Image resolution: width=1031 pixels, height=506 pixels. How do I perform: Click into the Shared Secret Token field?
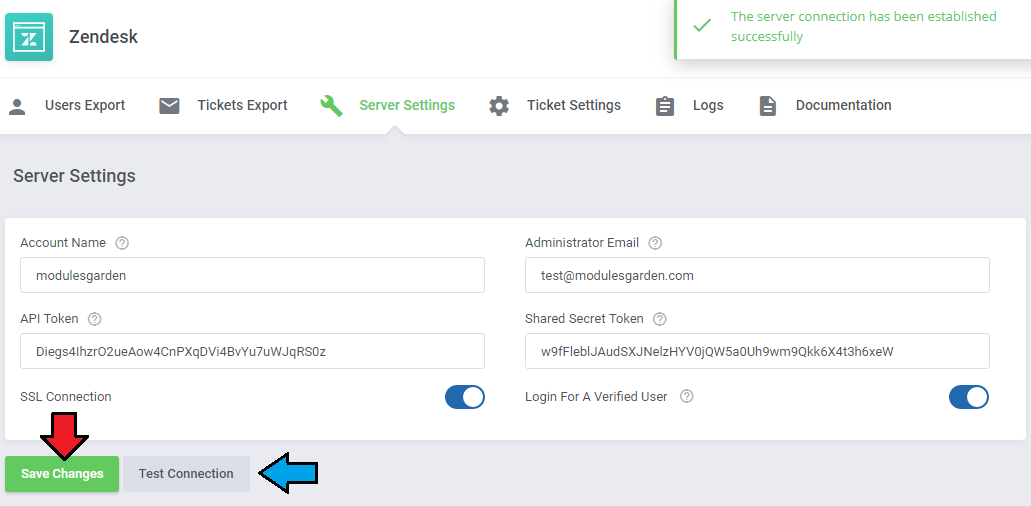pos(757,351)
